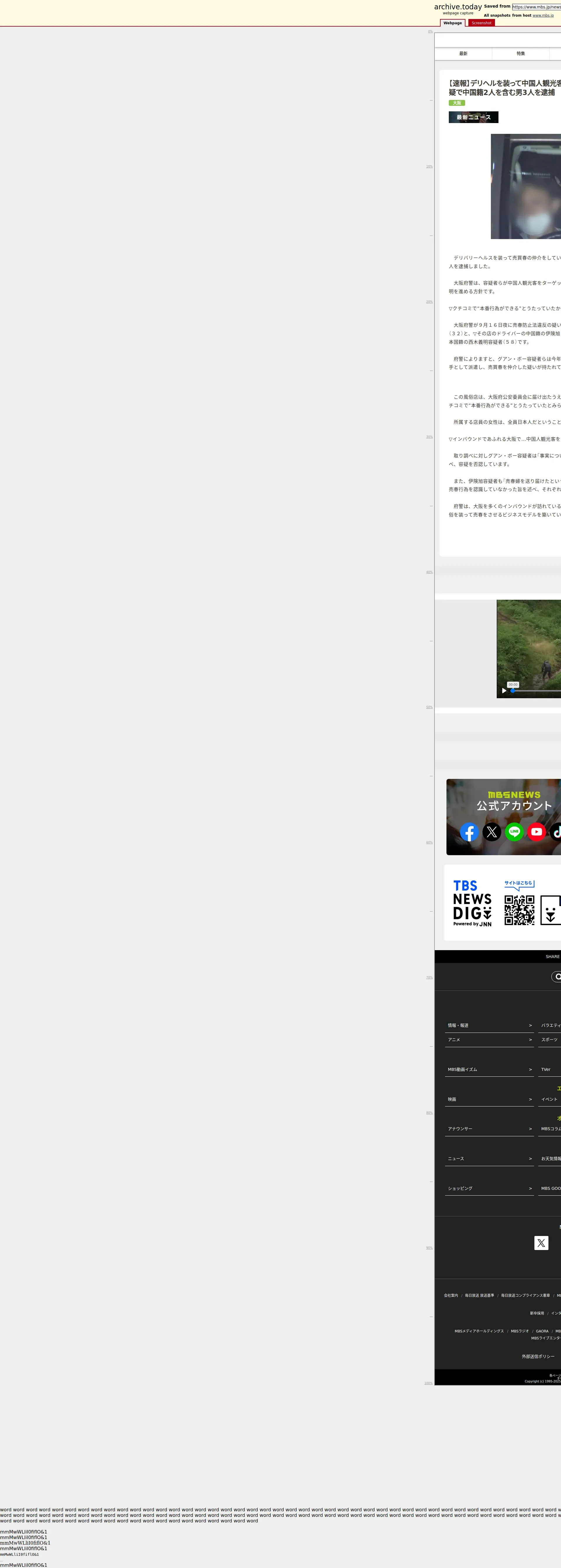Click the white X icon in footer

point(541,1243)
